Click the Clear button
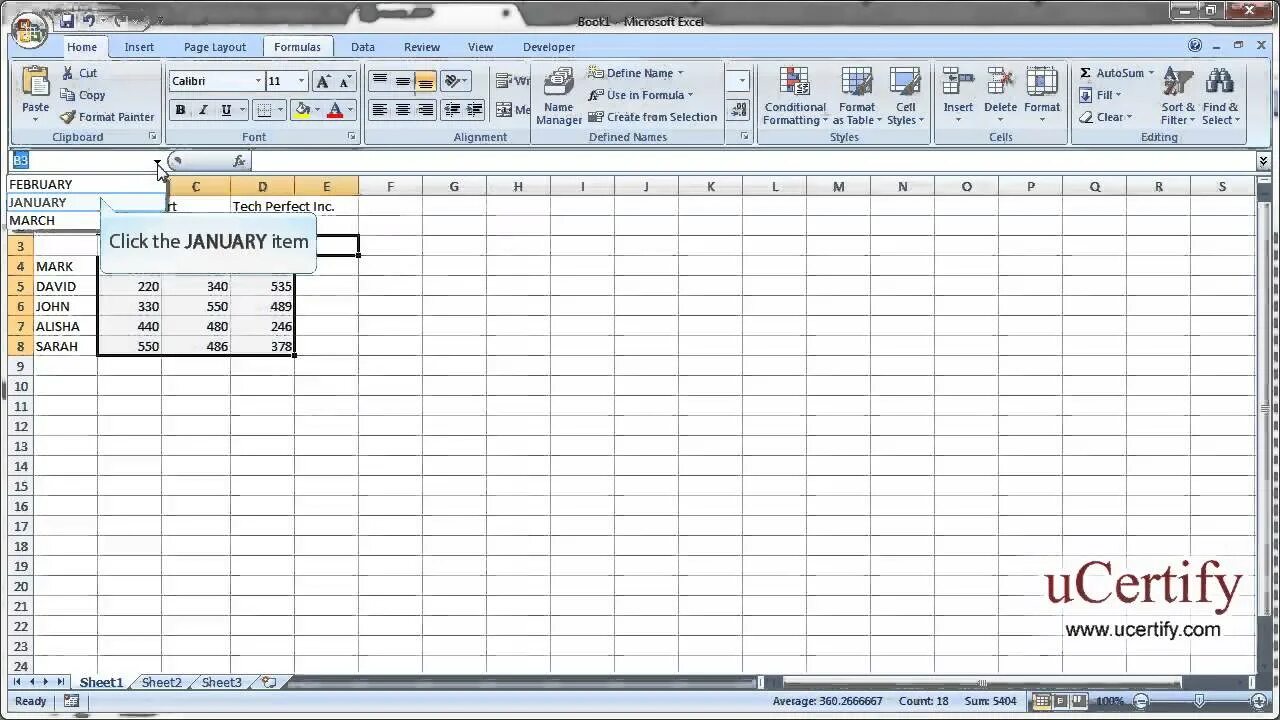The width and height of the screenshot is (1280, 720). click(1105, 117)
